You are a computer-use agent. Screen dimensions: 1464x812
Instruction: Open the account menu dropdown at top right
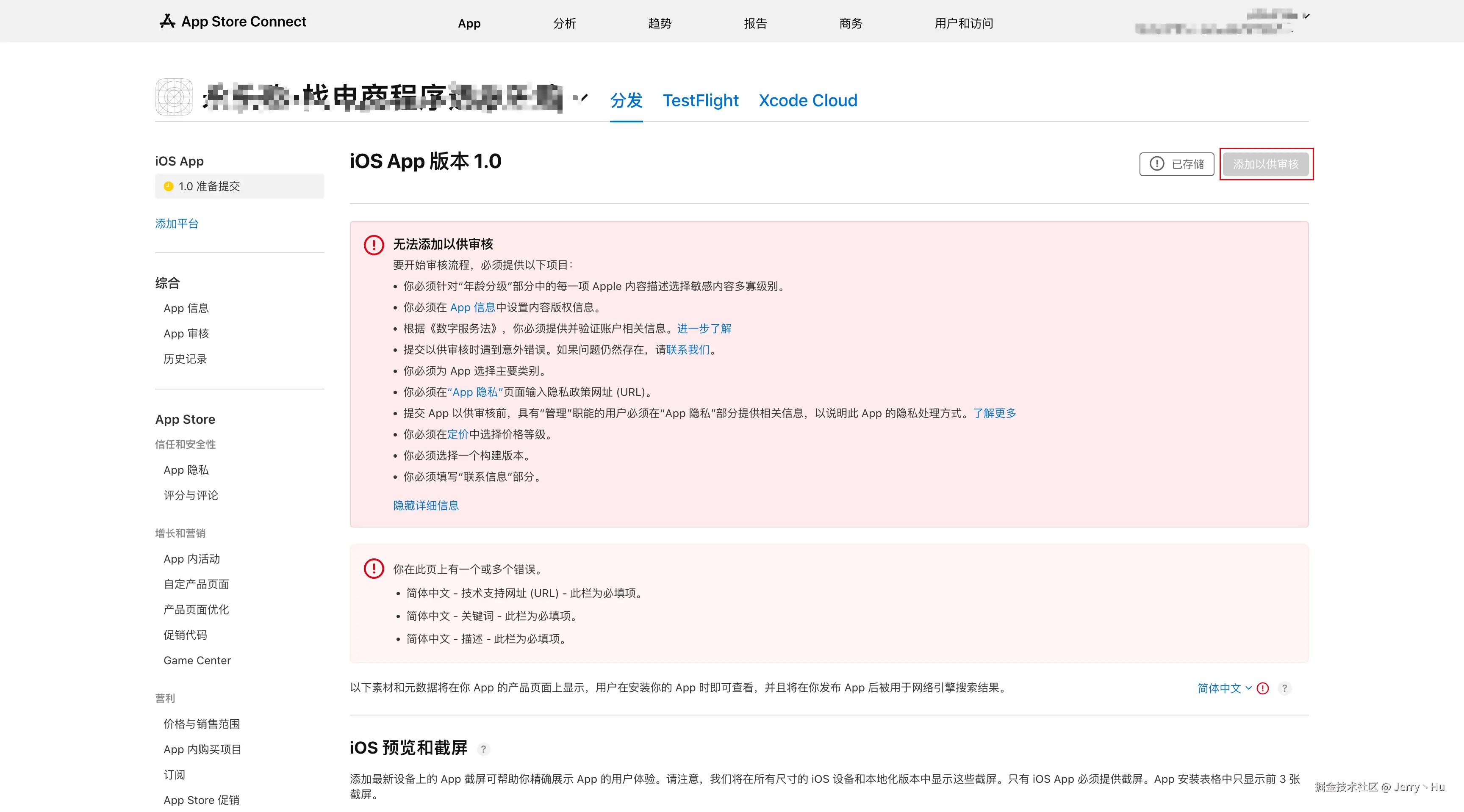pos(1306,16)
